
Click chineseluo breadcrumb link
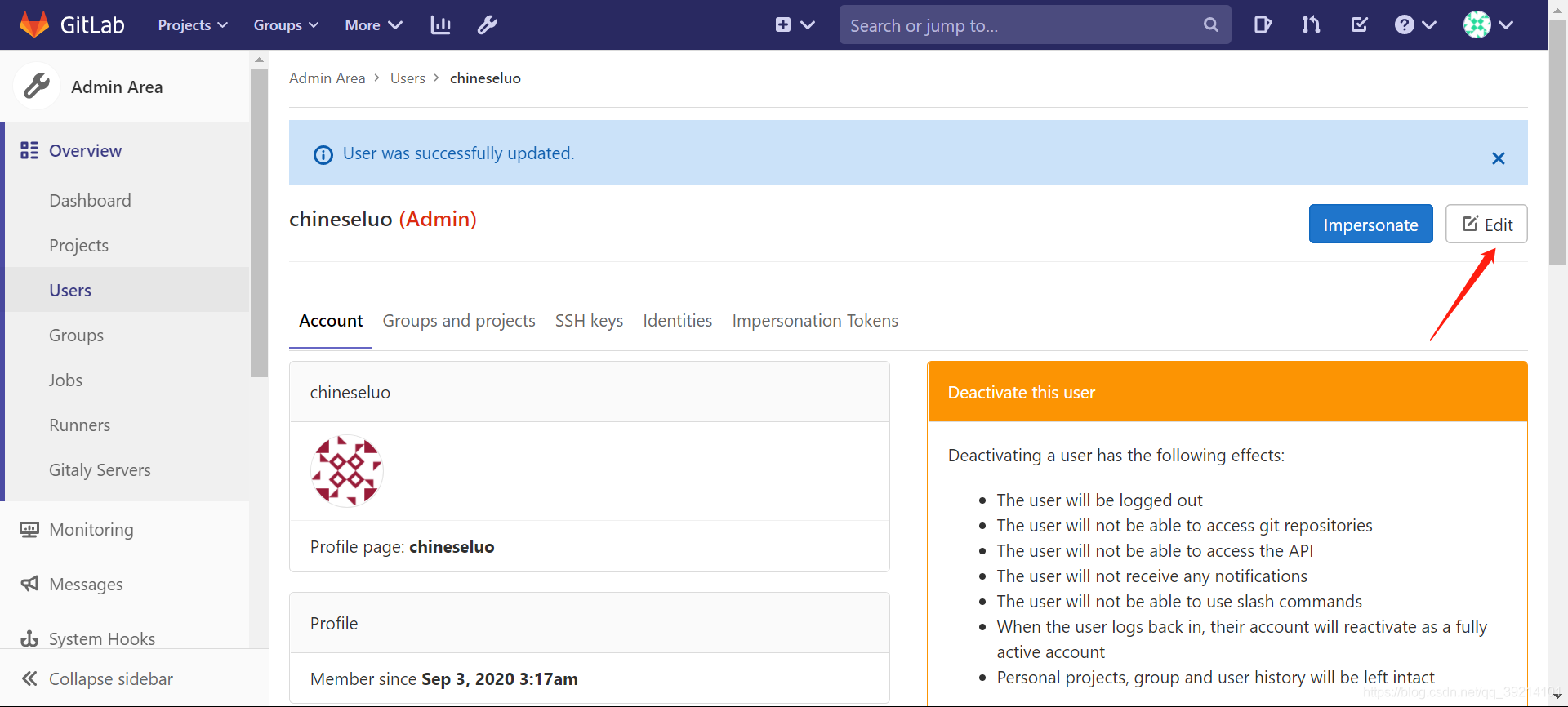[x=485, y=78]
